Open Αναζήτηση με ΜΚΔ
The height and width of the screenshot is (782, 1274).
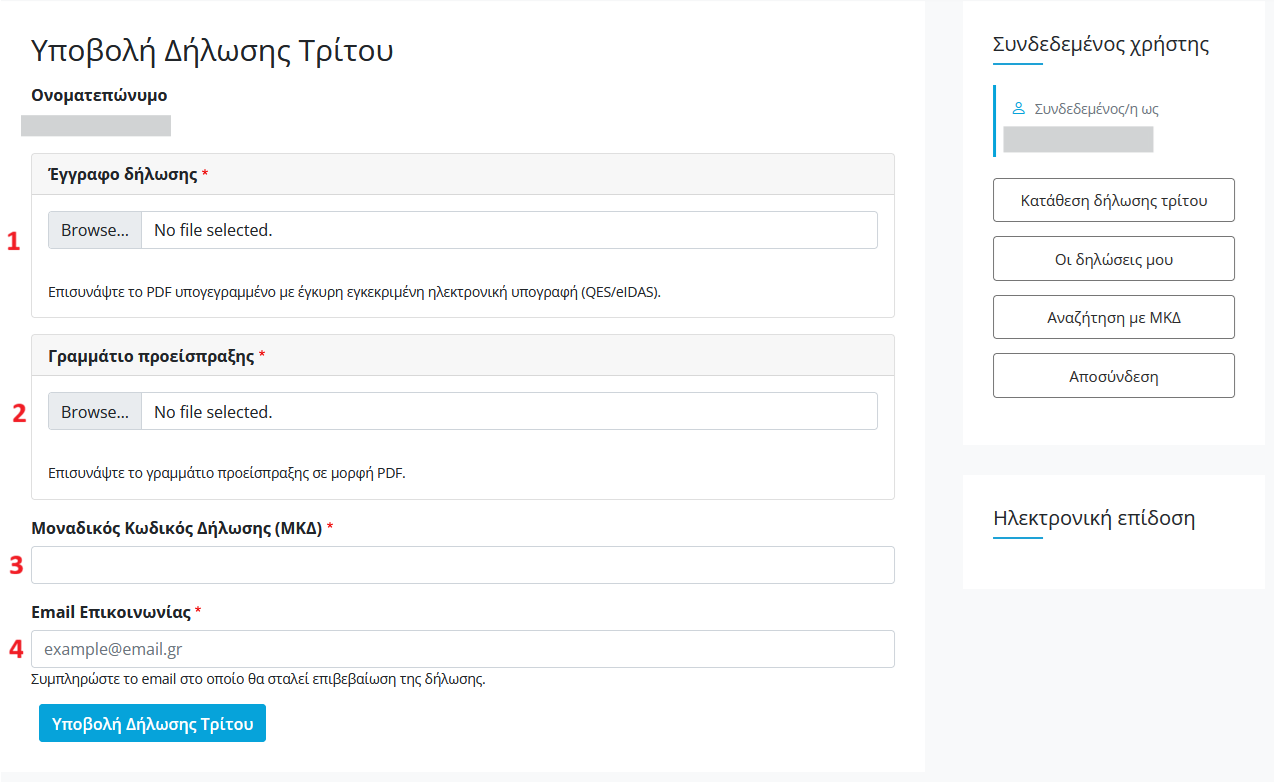click(1114, 318)
